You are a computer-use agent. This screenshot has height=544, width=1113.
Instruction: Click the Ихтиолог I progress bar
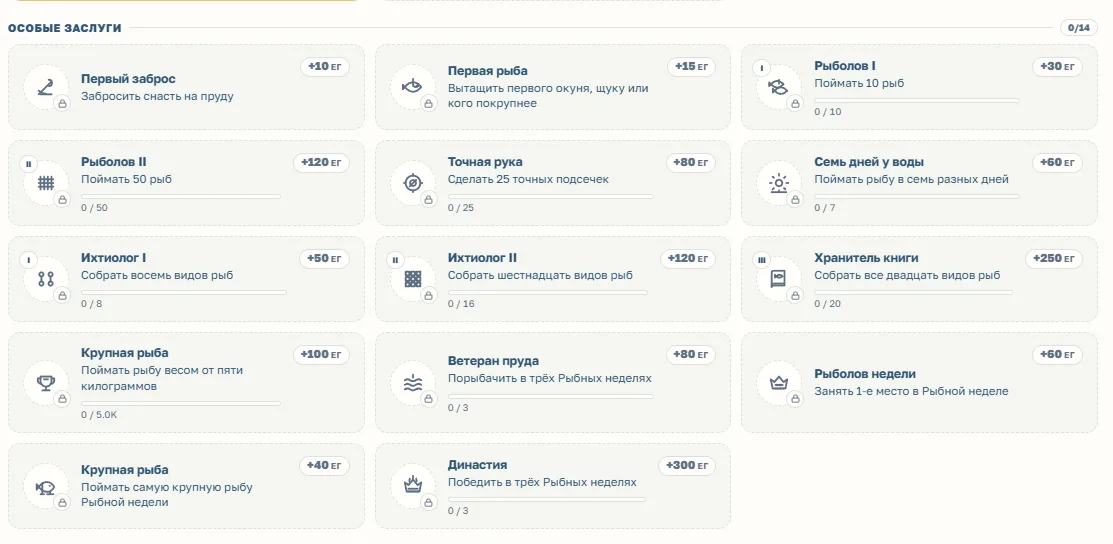(184, 293)
